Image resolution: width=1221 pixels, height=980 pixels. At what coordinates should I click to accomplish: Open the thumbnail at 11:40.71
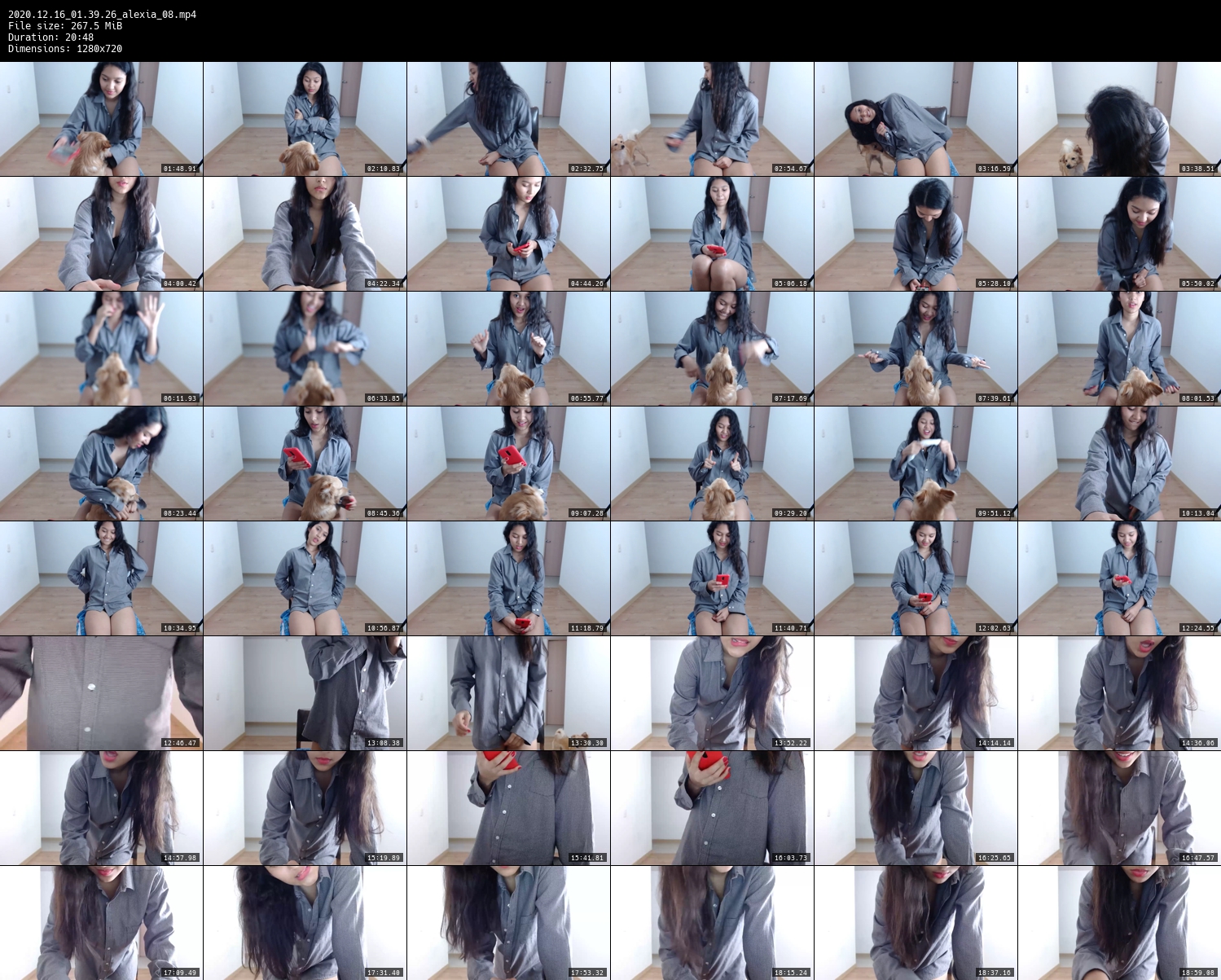712,578
